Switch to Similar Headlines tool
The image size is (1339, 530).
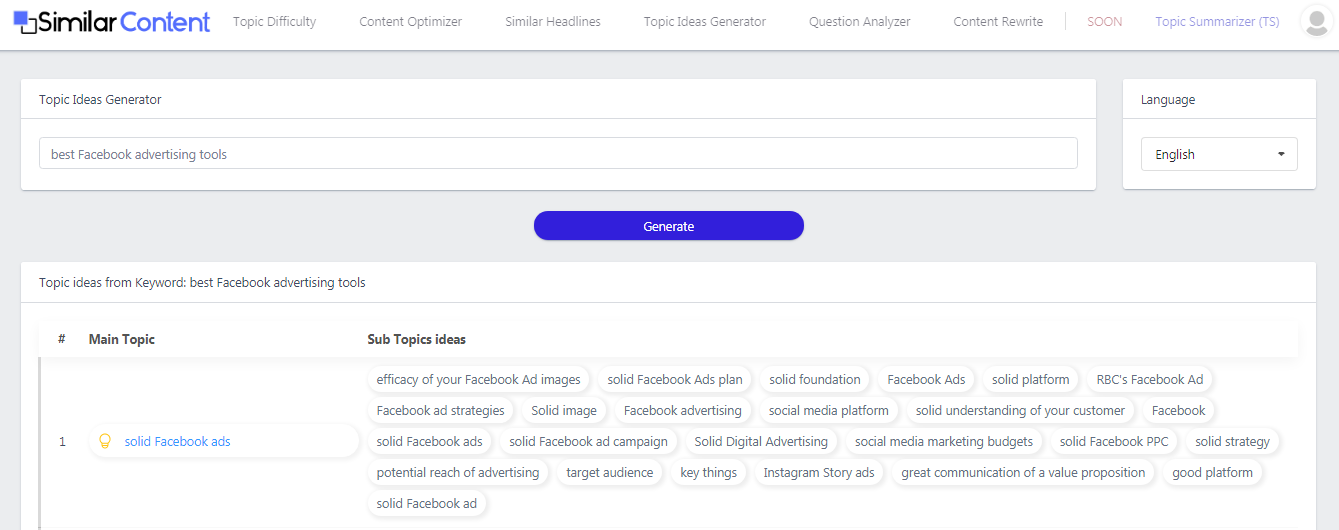tap(553, 22)
